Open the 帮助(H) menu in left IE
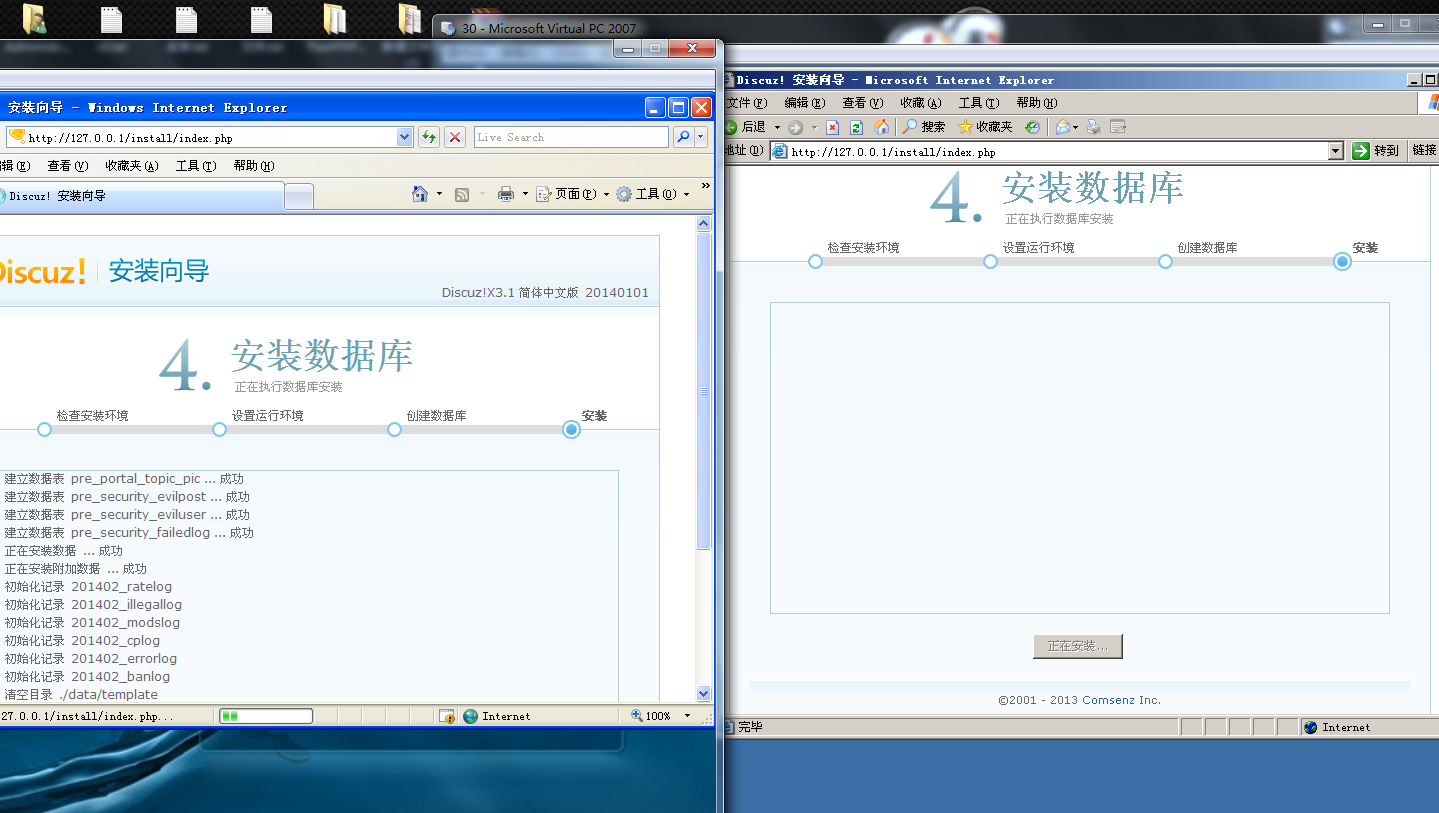This screenshot has height=813, width=1439. (x=253, y=166)
